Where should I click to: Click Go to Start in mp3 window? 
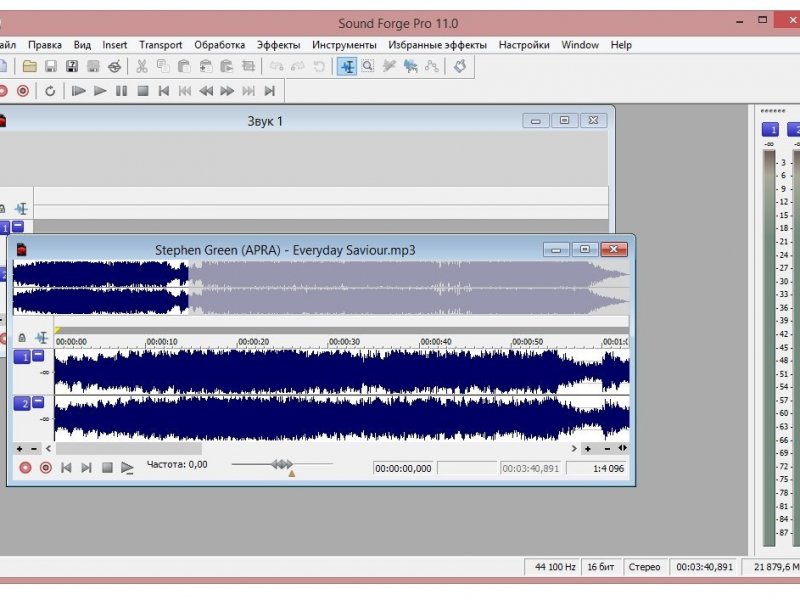pos(66,467)
